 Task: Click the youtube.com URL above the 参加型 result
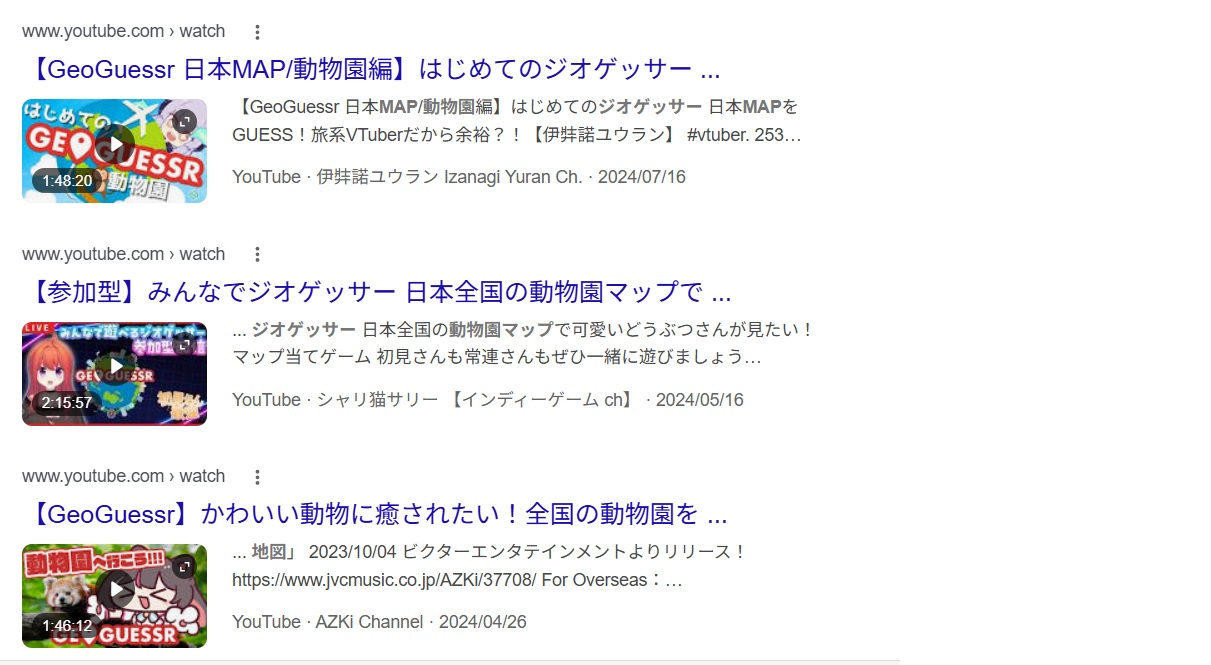point(123,254)
